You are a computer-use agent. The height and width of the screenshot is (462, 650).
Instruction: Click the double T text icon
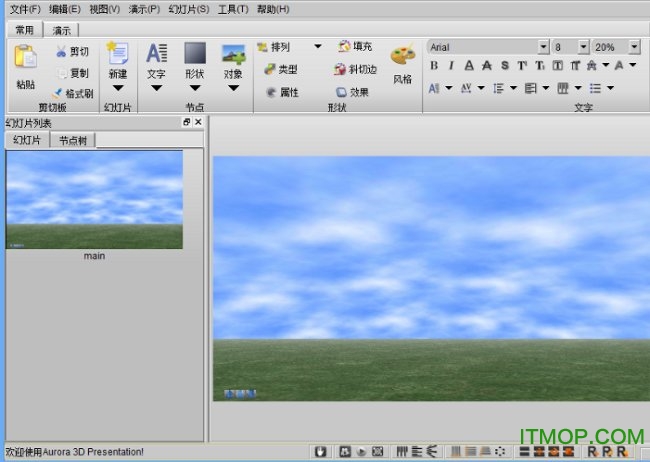tap(575, 66)
